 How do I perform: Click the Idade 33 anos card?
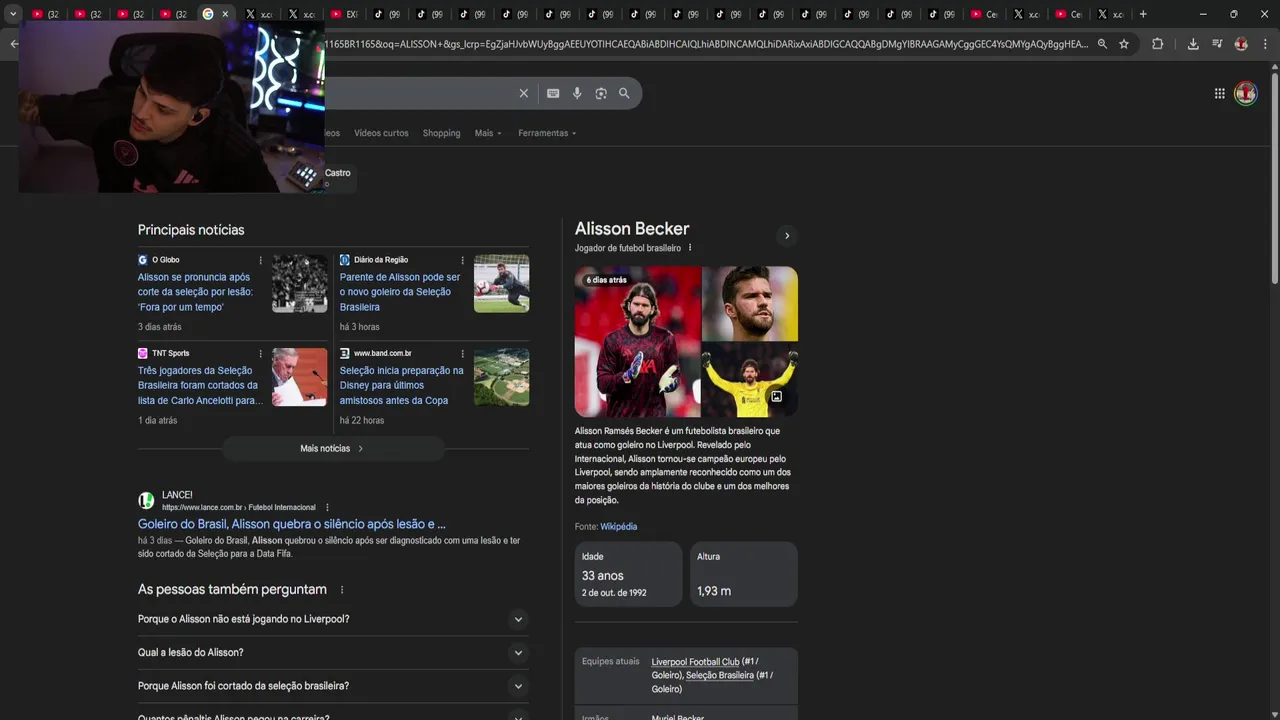point(628,574)
